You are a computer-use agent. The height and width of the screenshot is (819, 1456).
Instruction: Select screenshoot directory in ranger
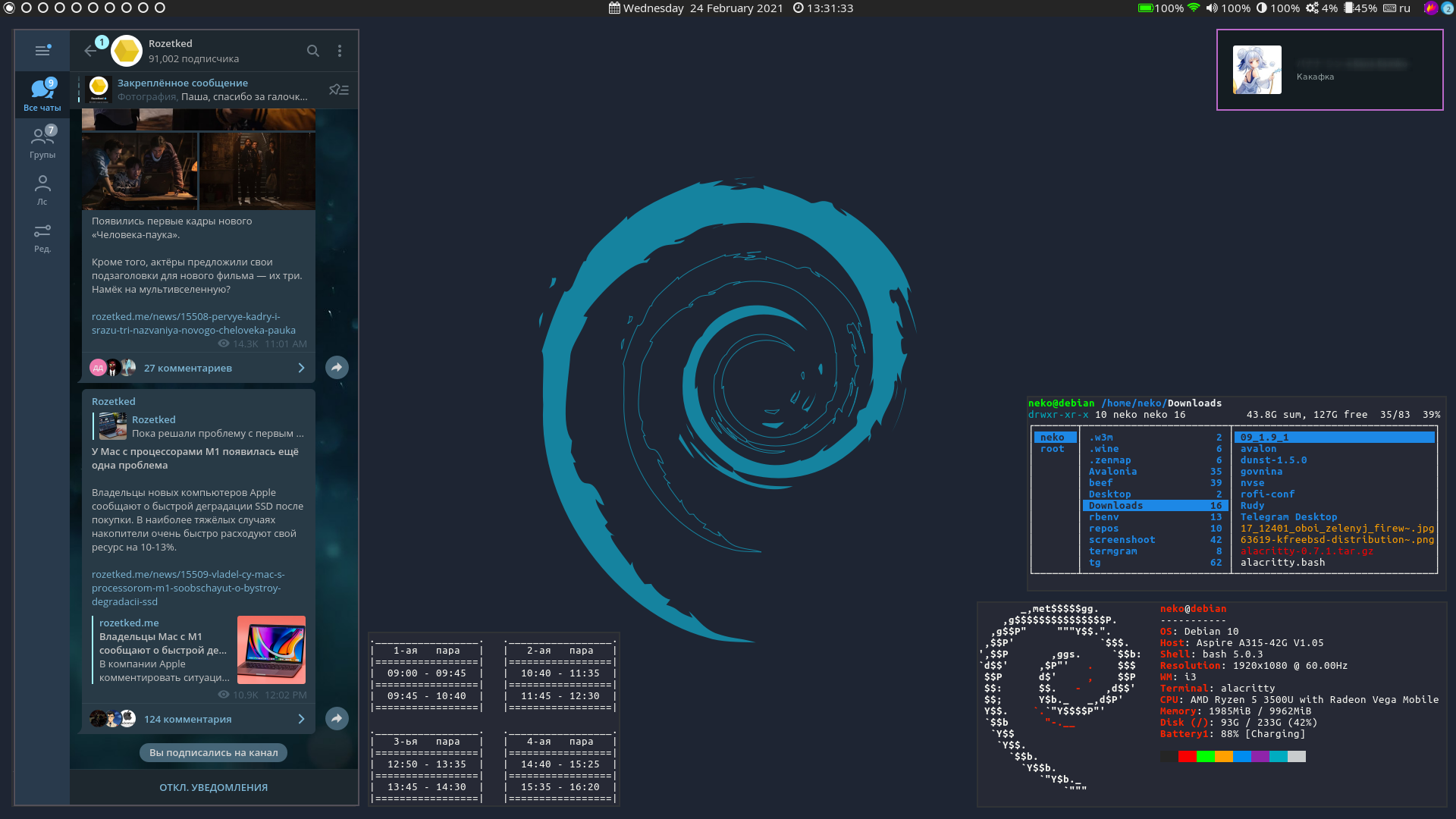click(1155, 540)
